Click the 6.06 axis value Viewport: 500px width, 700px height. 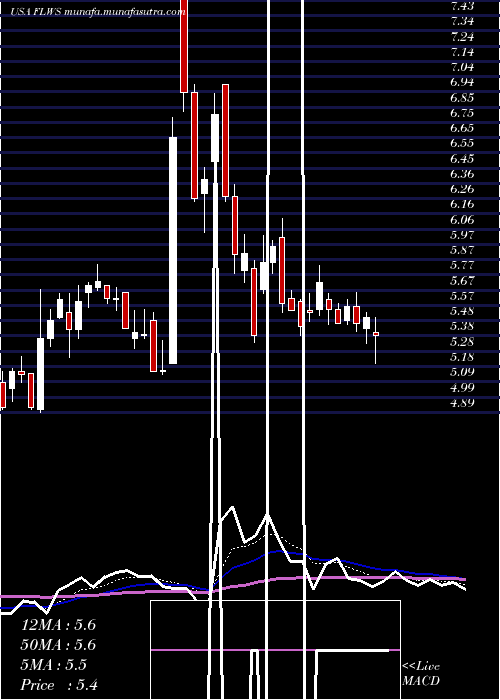tap(462, 220)
